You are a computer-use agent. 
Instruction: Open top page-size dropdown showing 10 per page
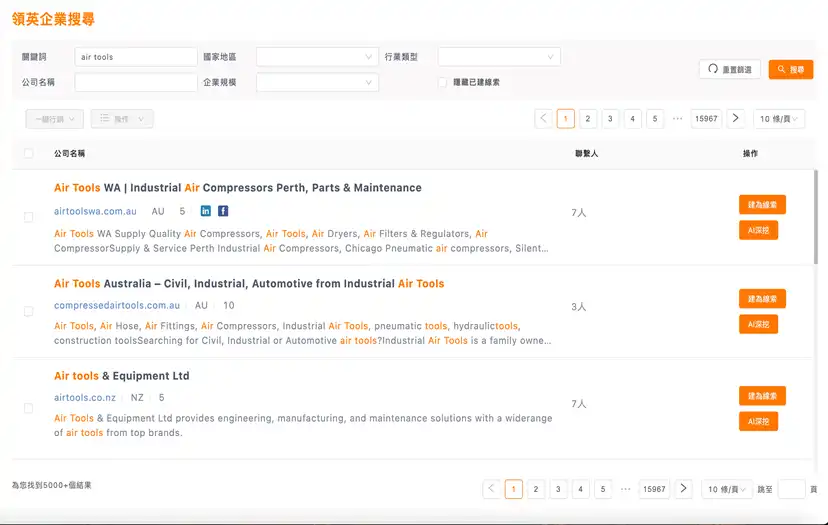pos(779,119)
